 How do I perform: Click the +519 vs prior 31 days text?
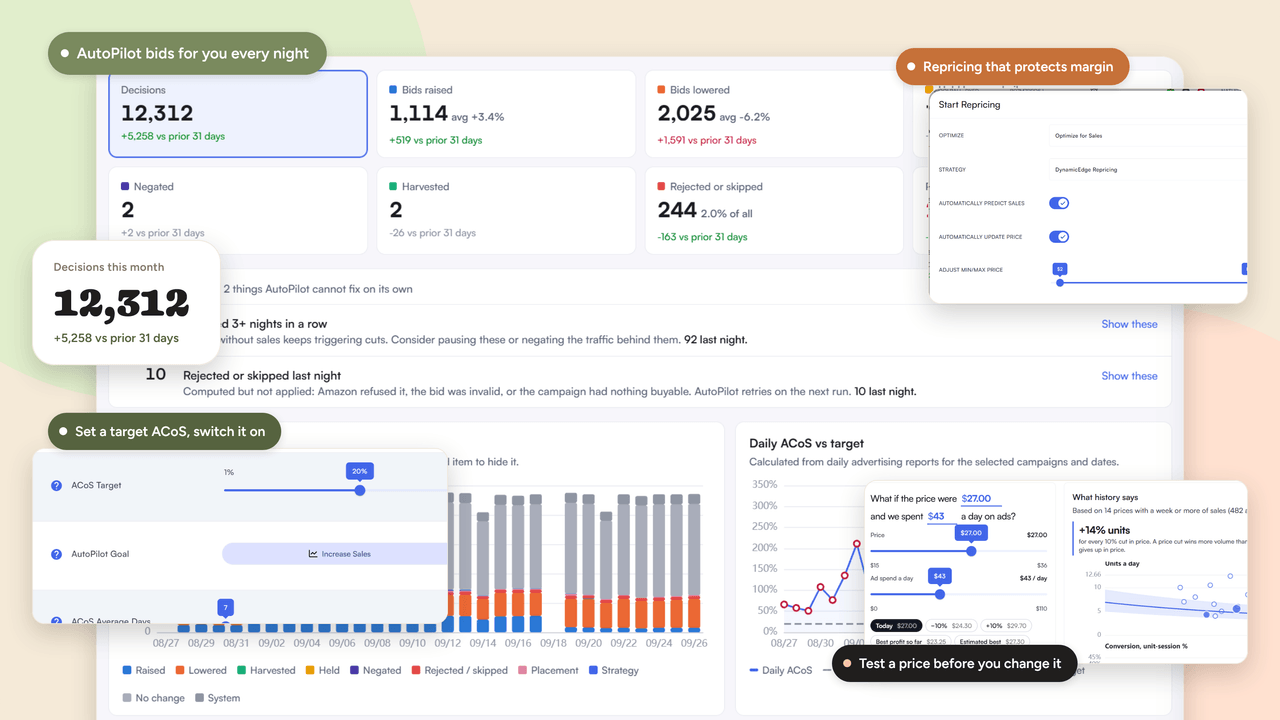436,140
